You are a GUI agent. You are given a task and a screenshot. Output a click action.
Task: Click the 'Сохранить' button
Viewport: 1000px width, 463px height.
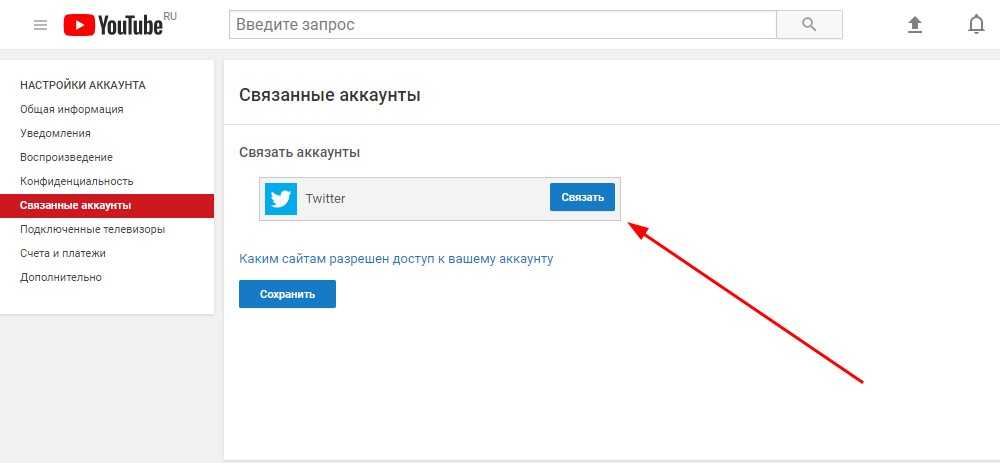point(287,294)
